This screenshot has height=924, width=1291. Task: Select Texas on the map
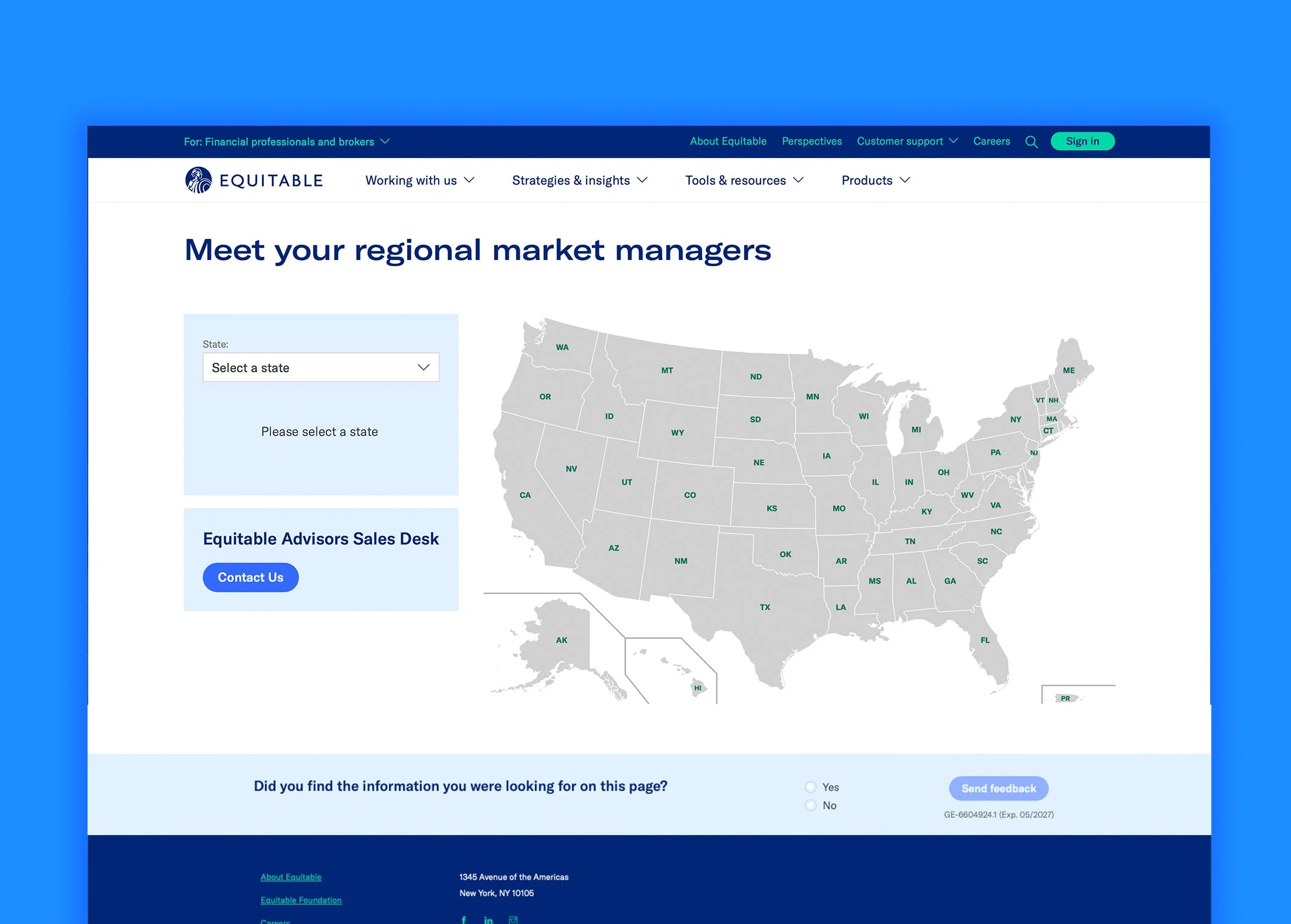[764, 607]
